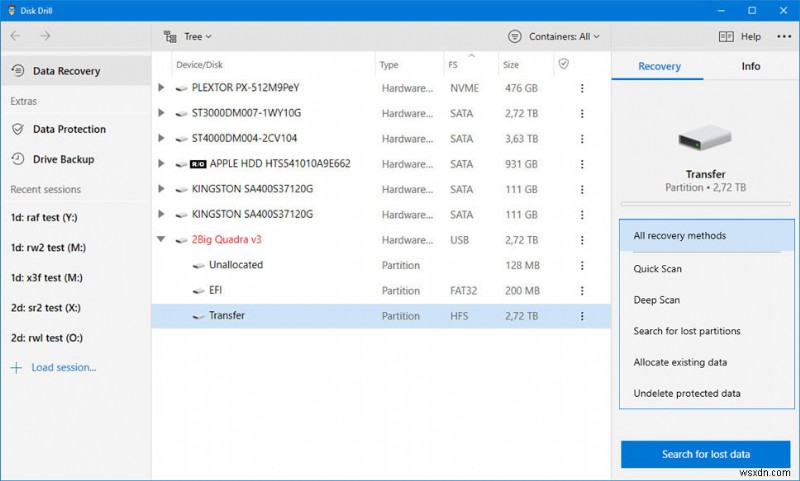Expand the PLEXTOR PX-512M9PeY disk
The width and height of the screenshot is (800, 481).
[162, 88]
